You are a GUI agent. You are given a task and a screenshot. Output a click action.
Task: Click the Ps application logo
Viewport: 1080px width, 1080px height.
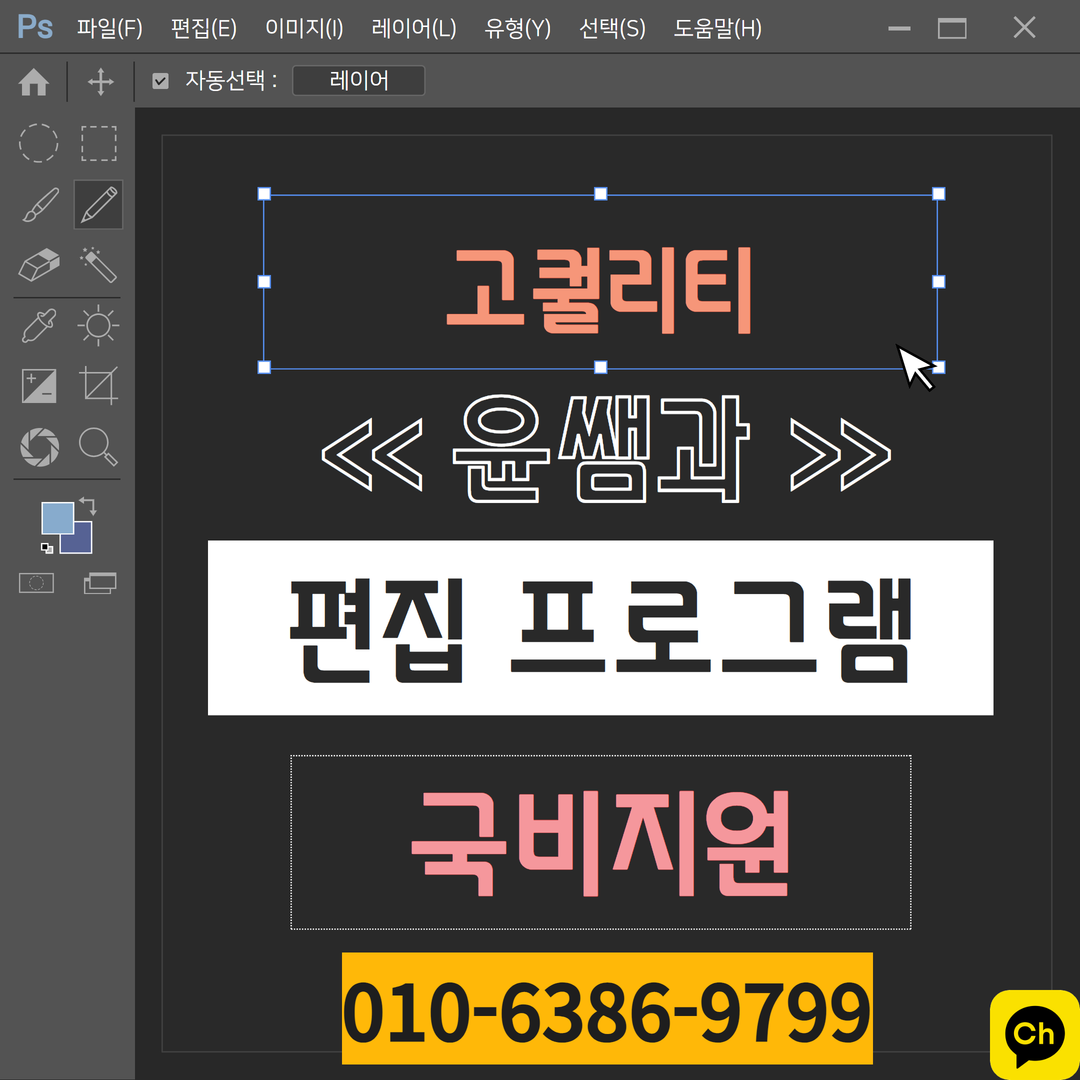pyautogui.click(x=35, y=27)
